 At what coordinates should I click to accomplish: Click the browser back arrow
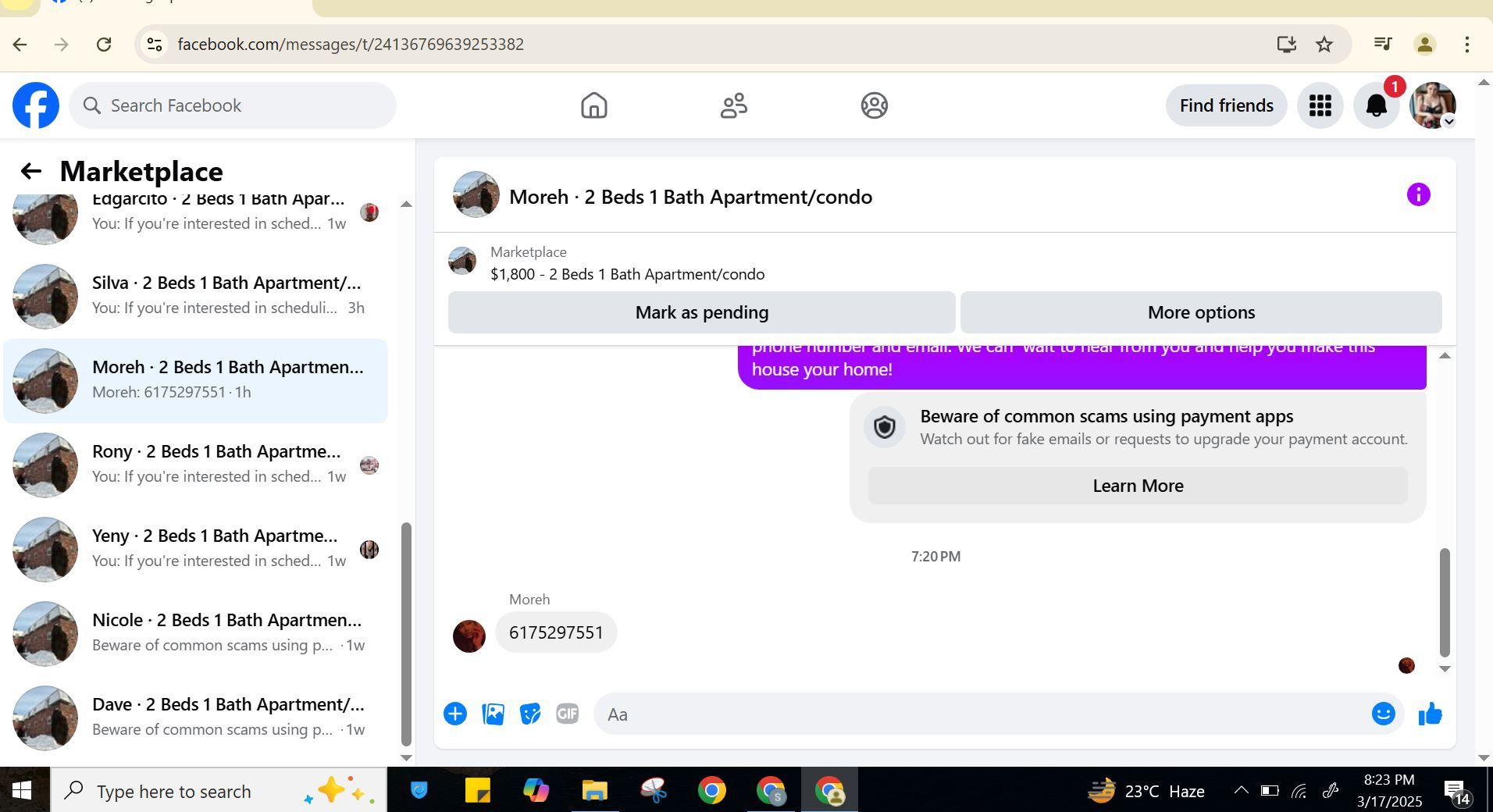coord(20,45)
